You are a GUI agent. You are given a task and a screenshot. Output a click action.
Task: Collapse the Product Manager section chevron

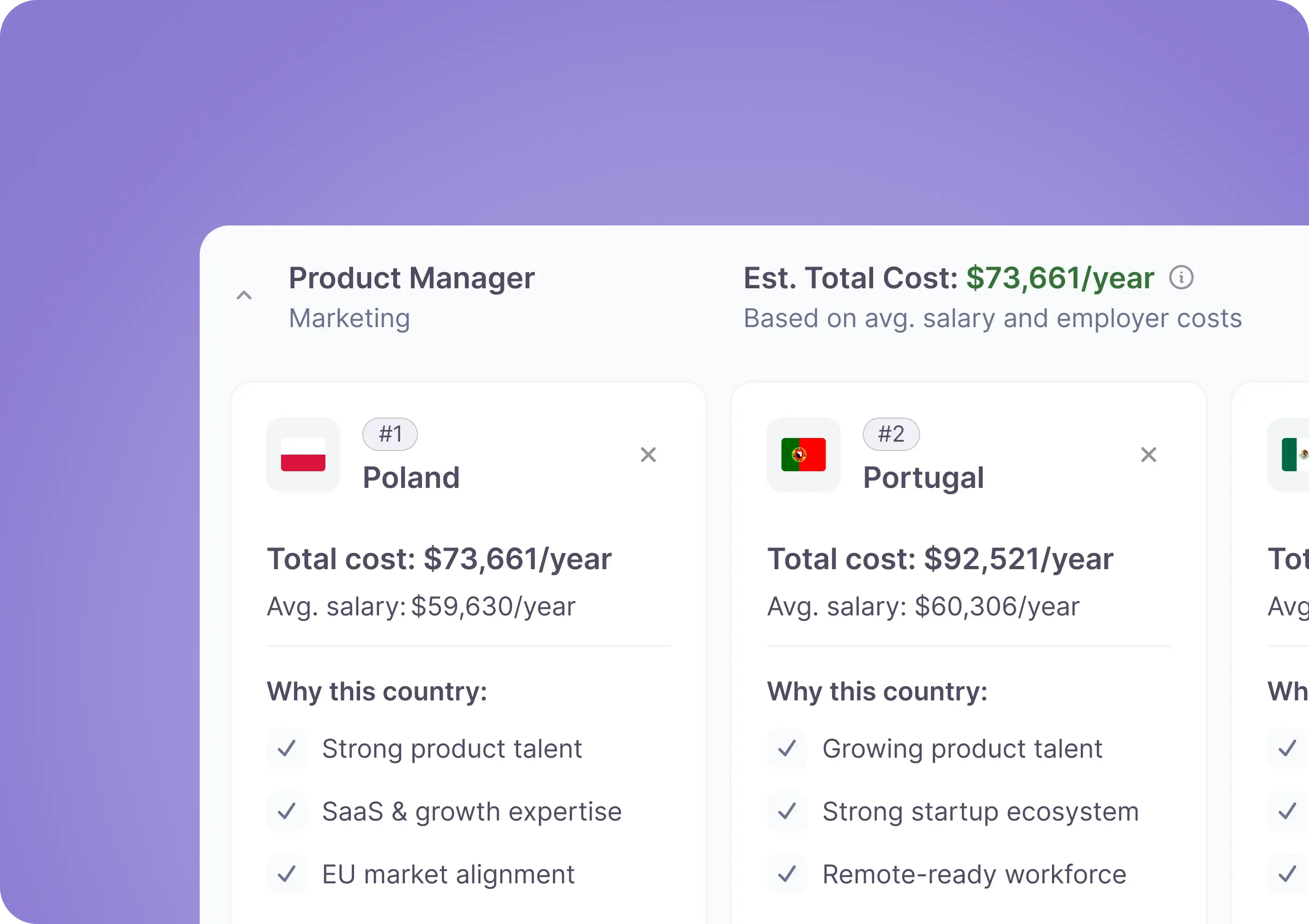click(x=244, y=295)
